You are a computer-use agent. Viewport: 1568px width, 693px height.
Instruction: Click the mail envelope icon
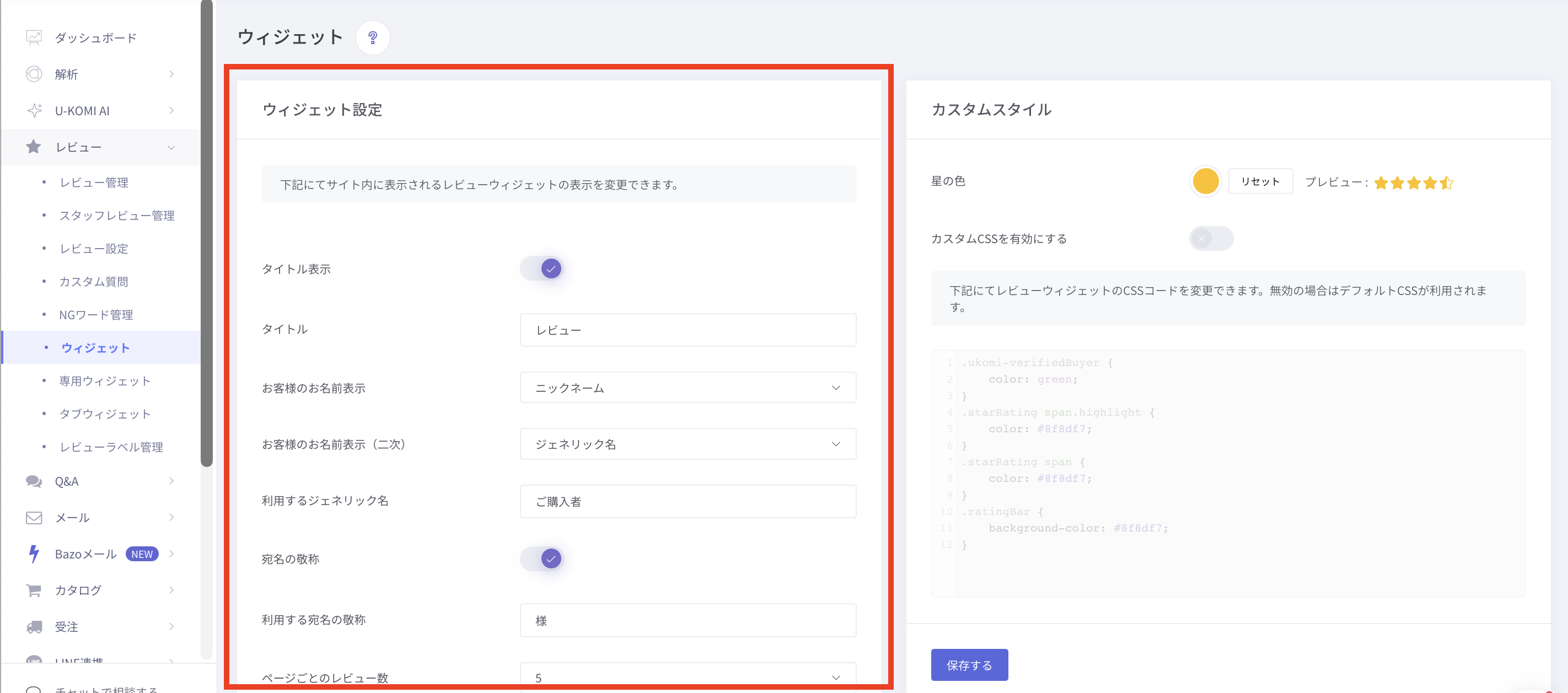[x=34, y=518]
